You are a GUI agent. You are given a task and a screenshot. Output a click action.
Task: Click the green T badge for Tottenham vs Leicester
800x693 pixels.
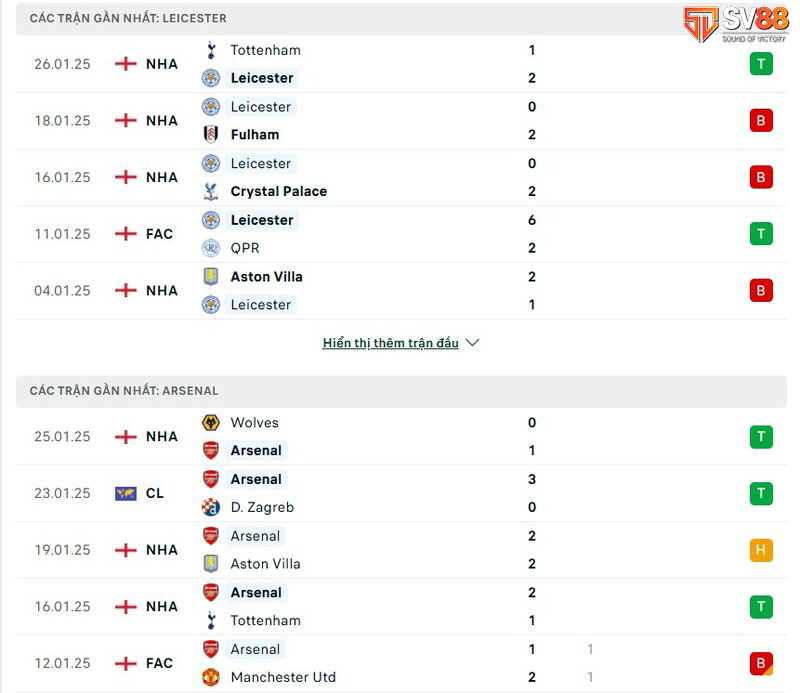(x=761, y=64)
